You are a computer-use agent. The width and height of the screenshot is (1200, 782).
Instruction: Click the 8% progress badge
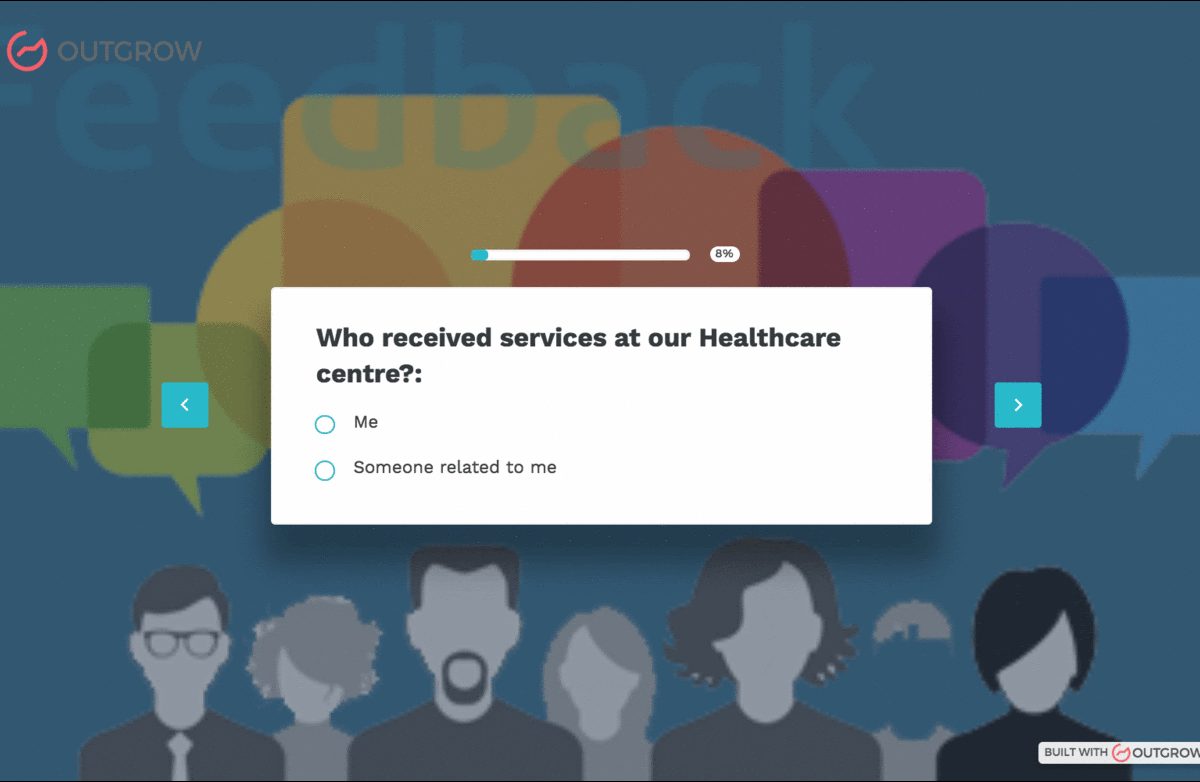coord(725,254)
